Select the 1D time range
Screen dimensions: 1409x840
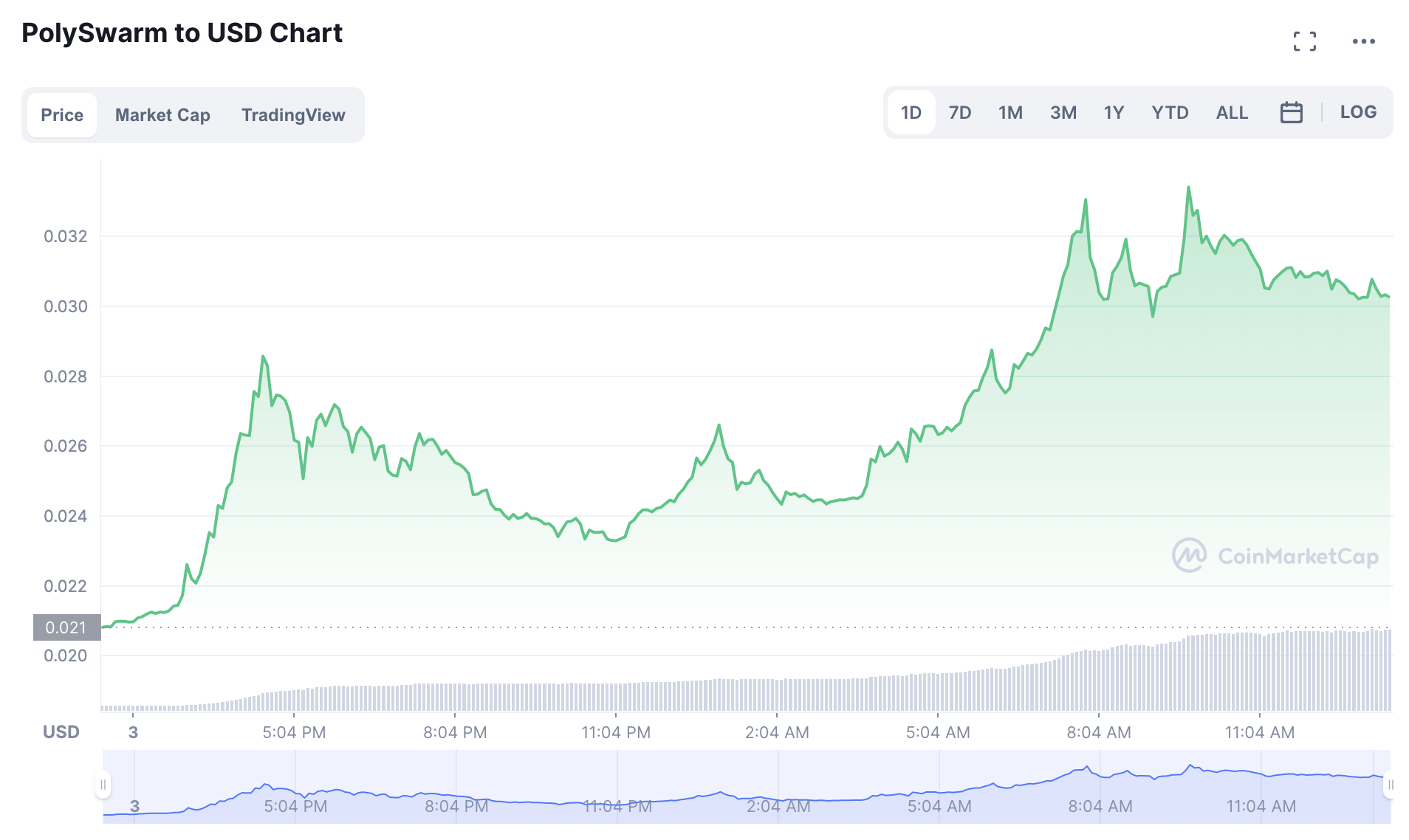[911, 112]
